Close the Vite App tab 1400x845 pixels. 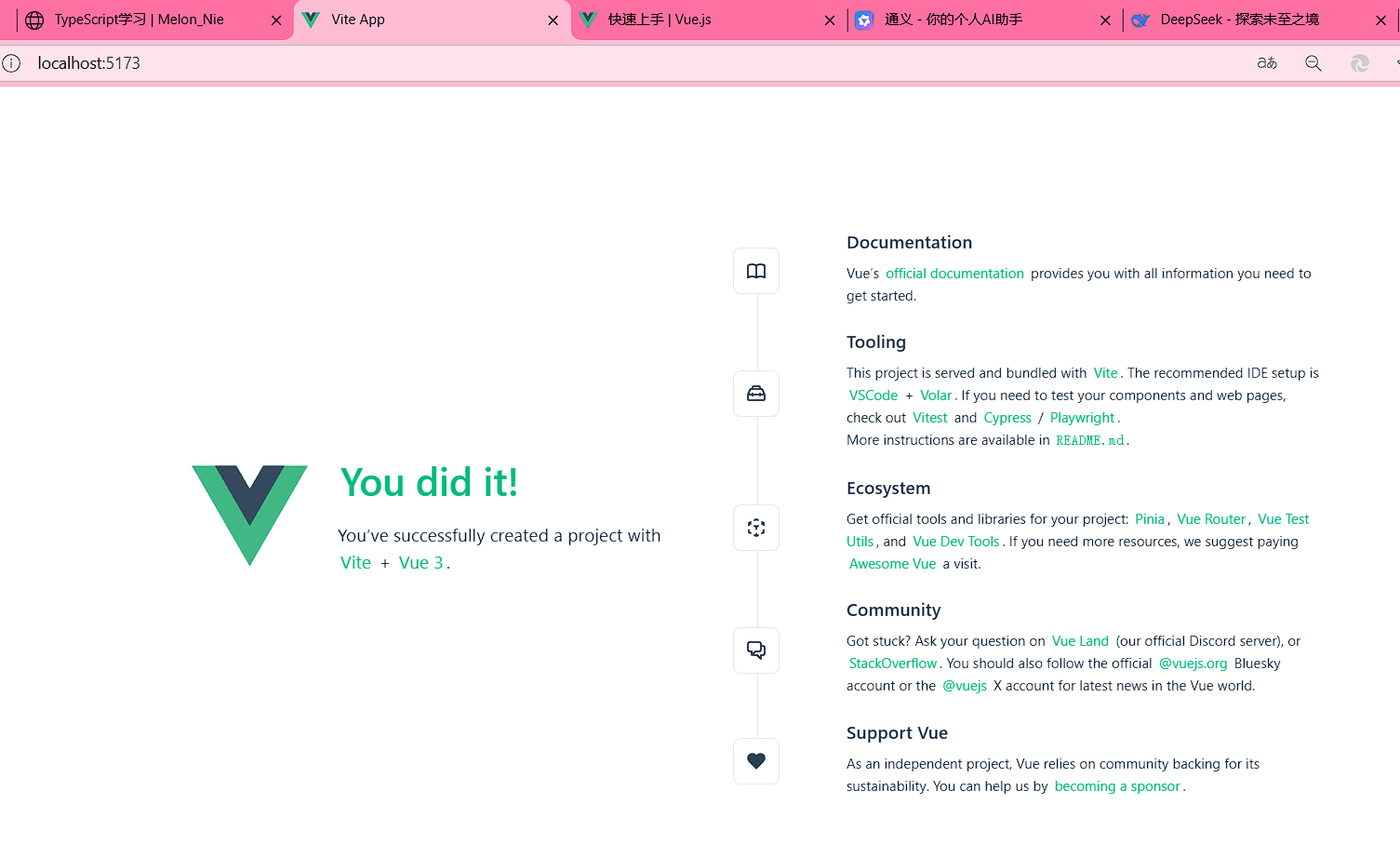553,20
